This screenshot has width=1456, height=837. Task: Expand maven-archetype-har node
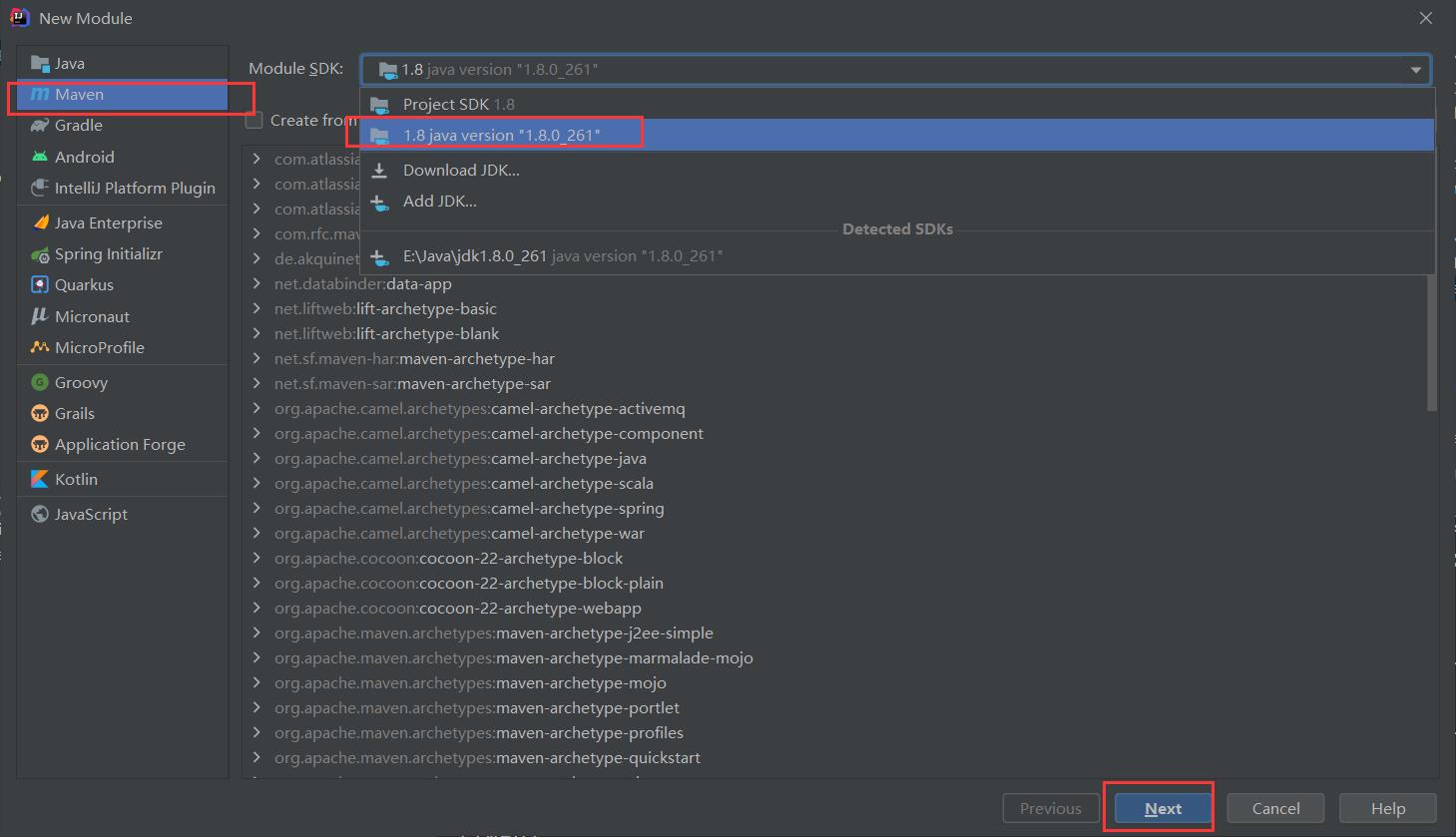coord(257,358)
